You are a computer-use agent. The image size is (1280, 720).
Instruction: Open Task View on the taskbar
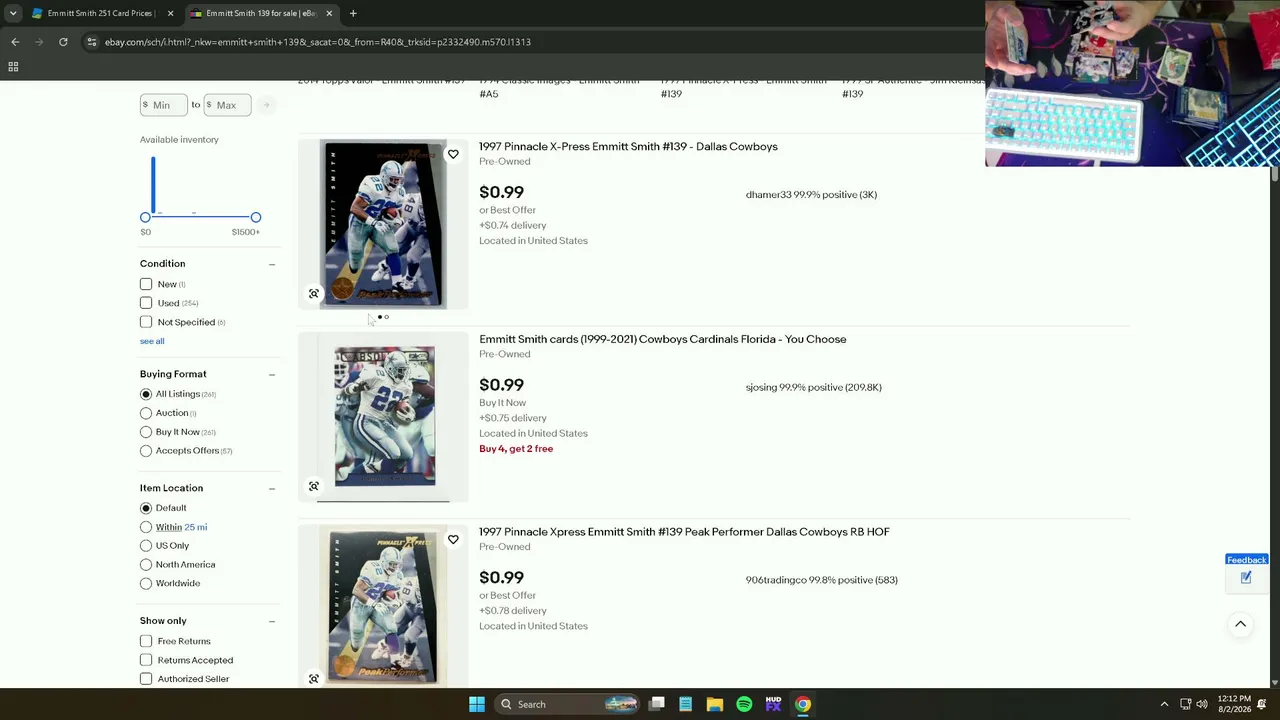click(x=657, y=704)
